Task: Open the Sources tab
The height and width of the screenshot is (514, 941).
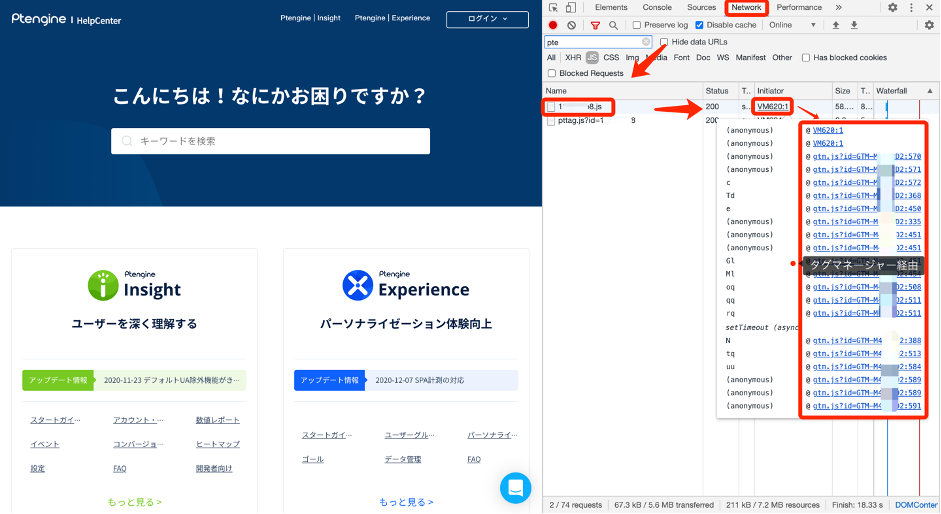Action: coord(701,8)
